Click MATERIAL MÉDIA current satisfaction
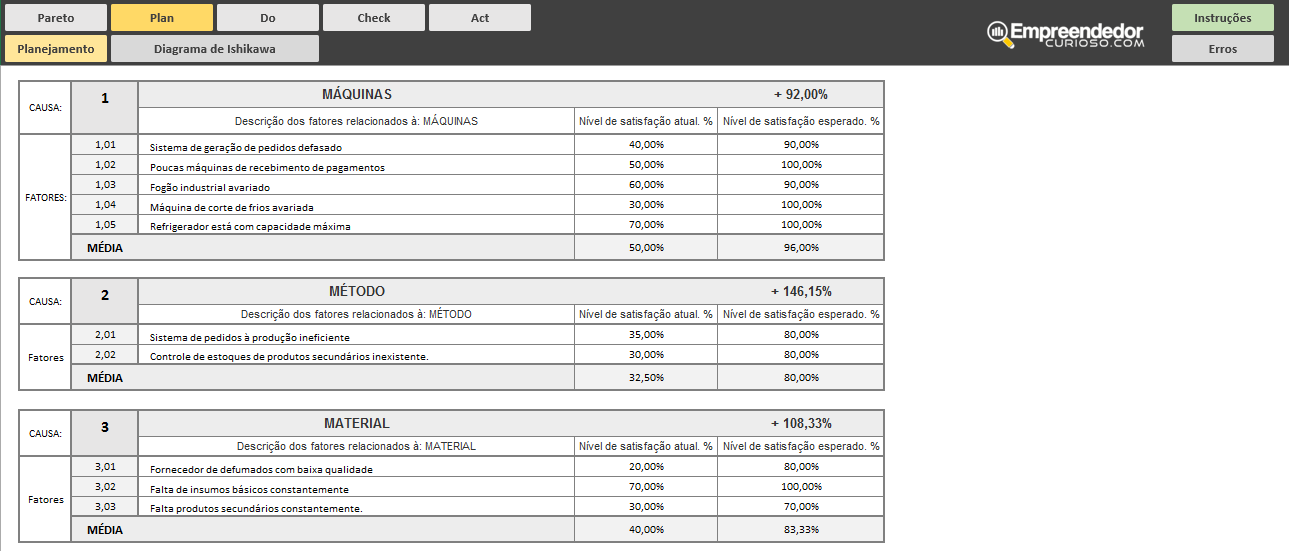Viewport: 1289px width, 551px height. (646, 529)
